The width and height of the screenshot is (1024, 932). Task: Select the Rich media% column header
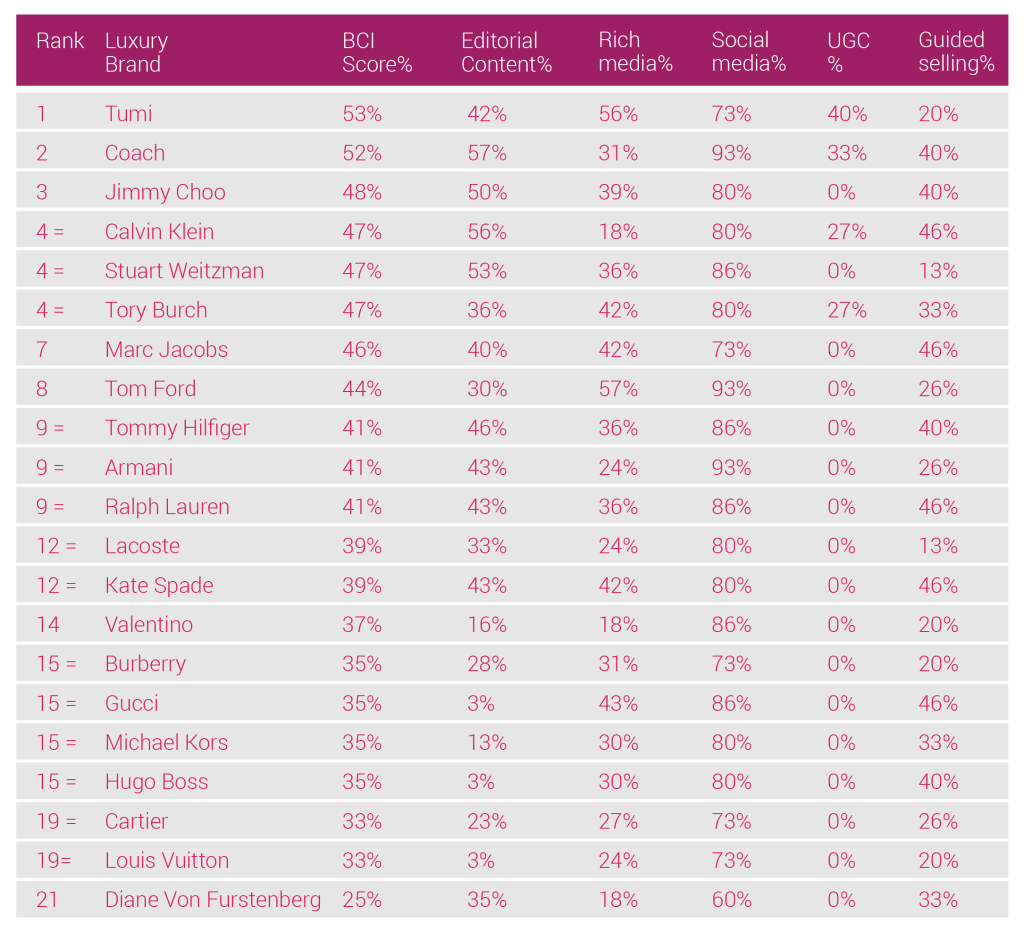[x=635, y=52]
